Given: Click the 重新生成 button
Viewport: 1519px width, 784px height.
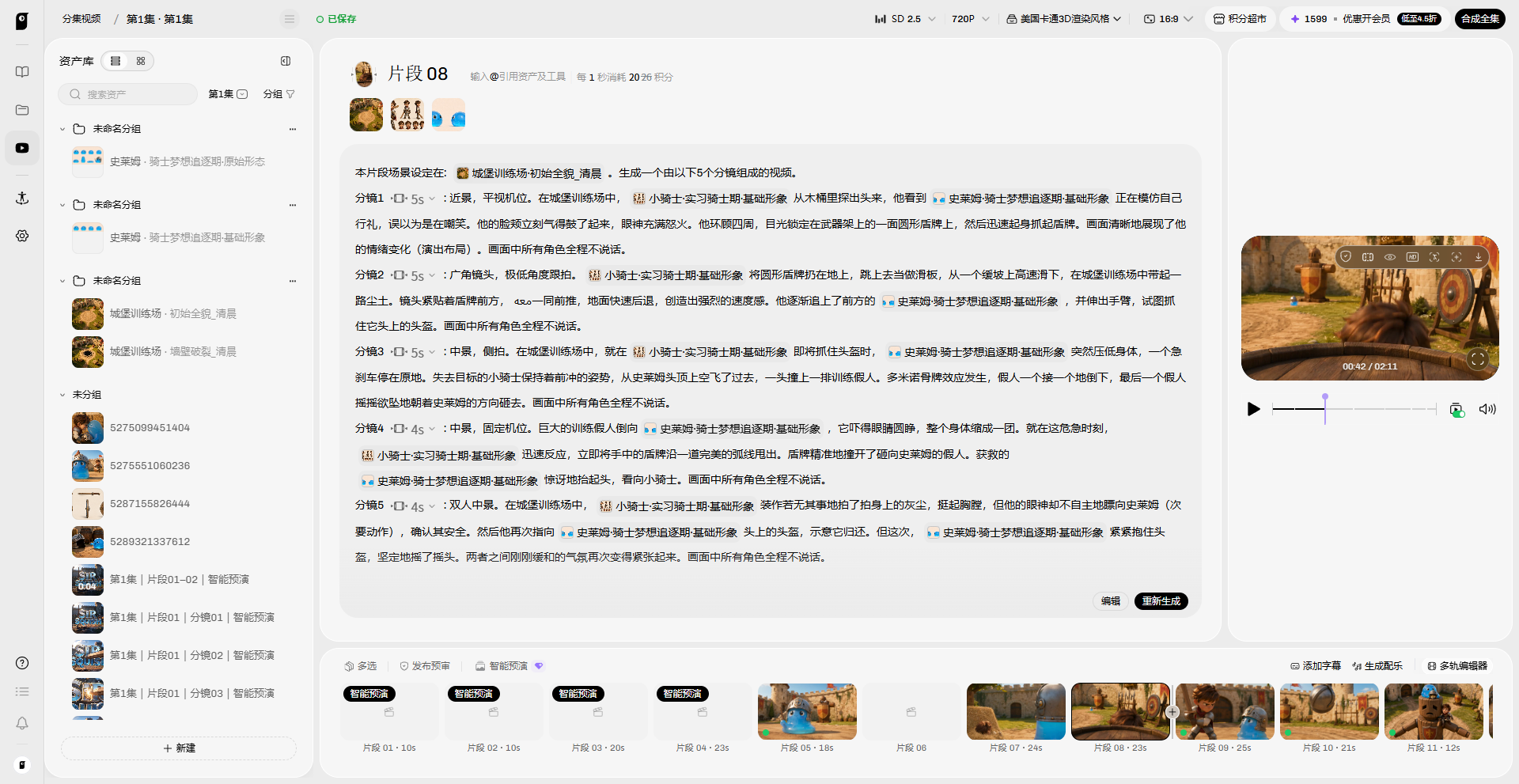Looking at the screenshot, I should click(1161, 601).
